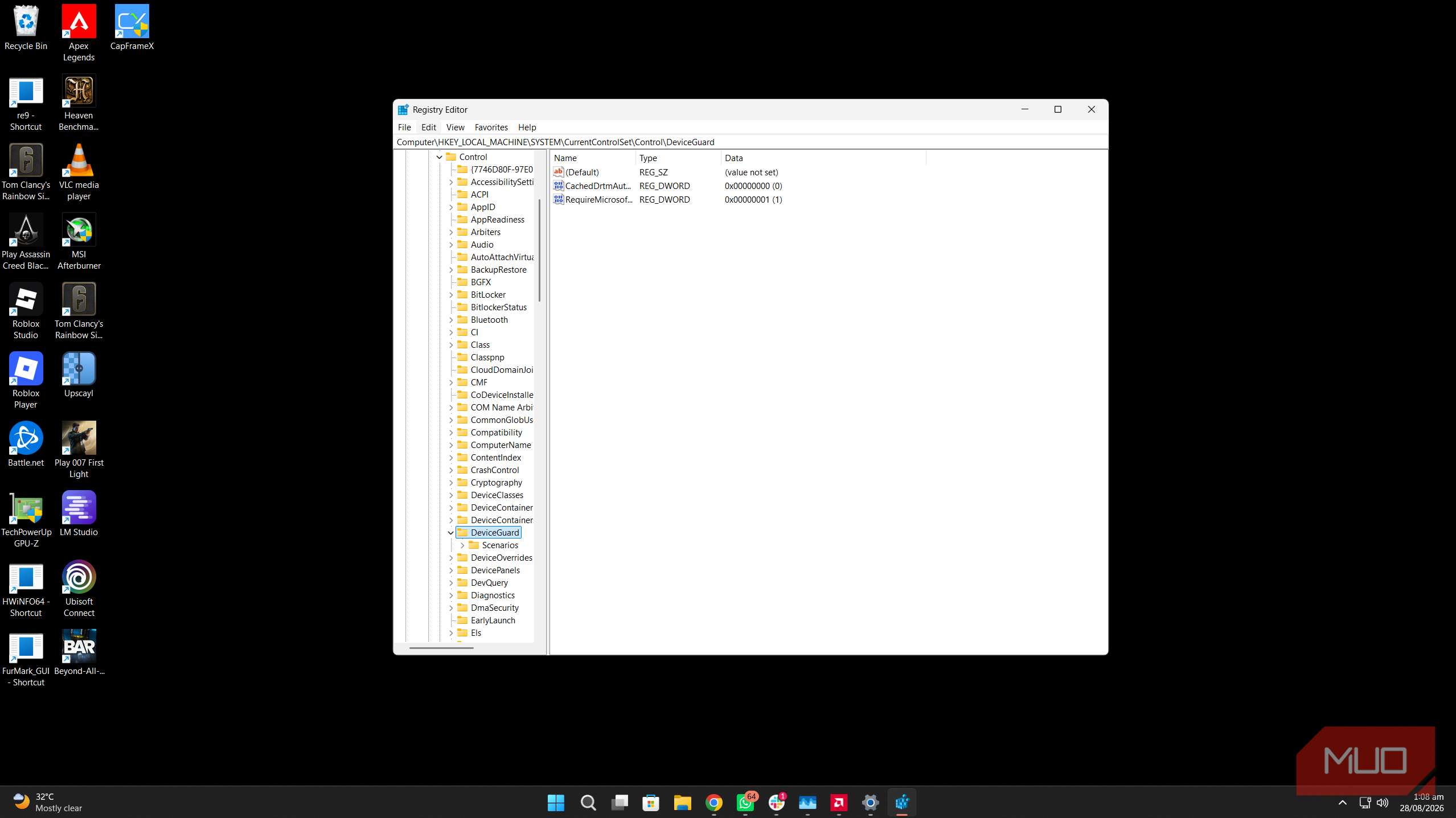Screen dimensions: 1456x818
Task: Open Upscayl desktop shortcut
Action: pyautogui.click(x=79, y=375)
